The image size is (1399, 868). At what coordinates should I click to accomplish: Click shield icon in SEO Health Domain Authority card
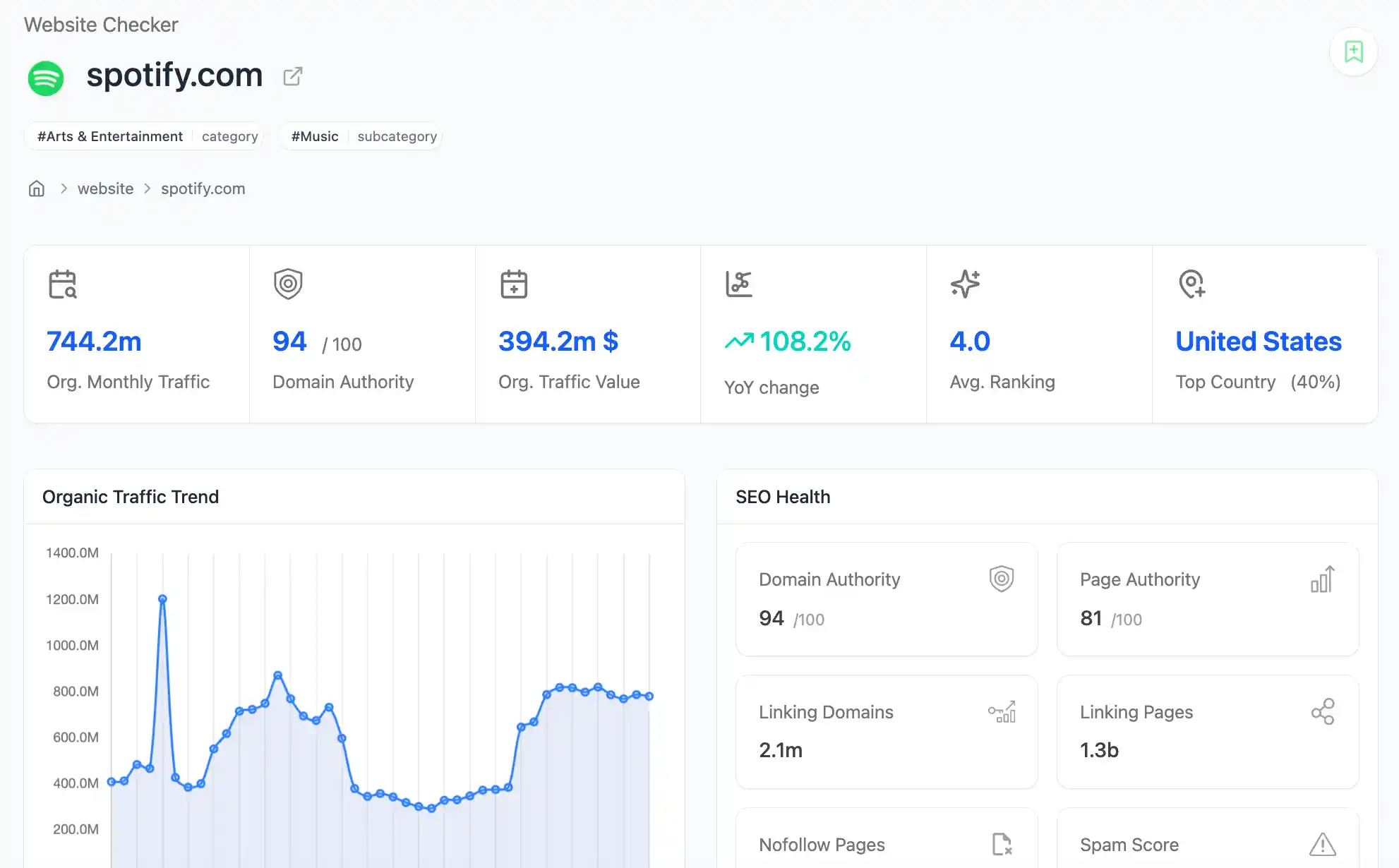pyautogui.click(x=1002, y=579)
